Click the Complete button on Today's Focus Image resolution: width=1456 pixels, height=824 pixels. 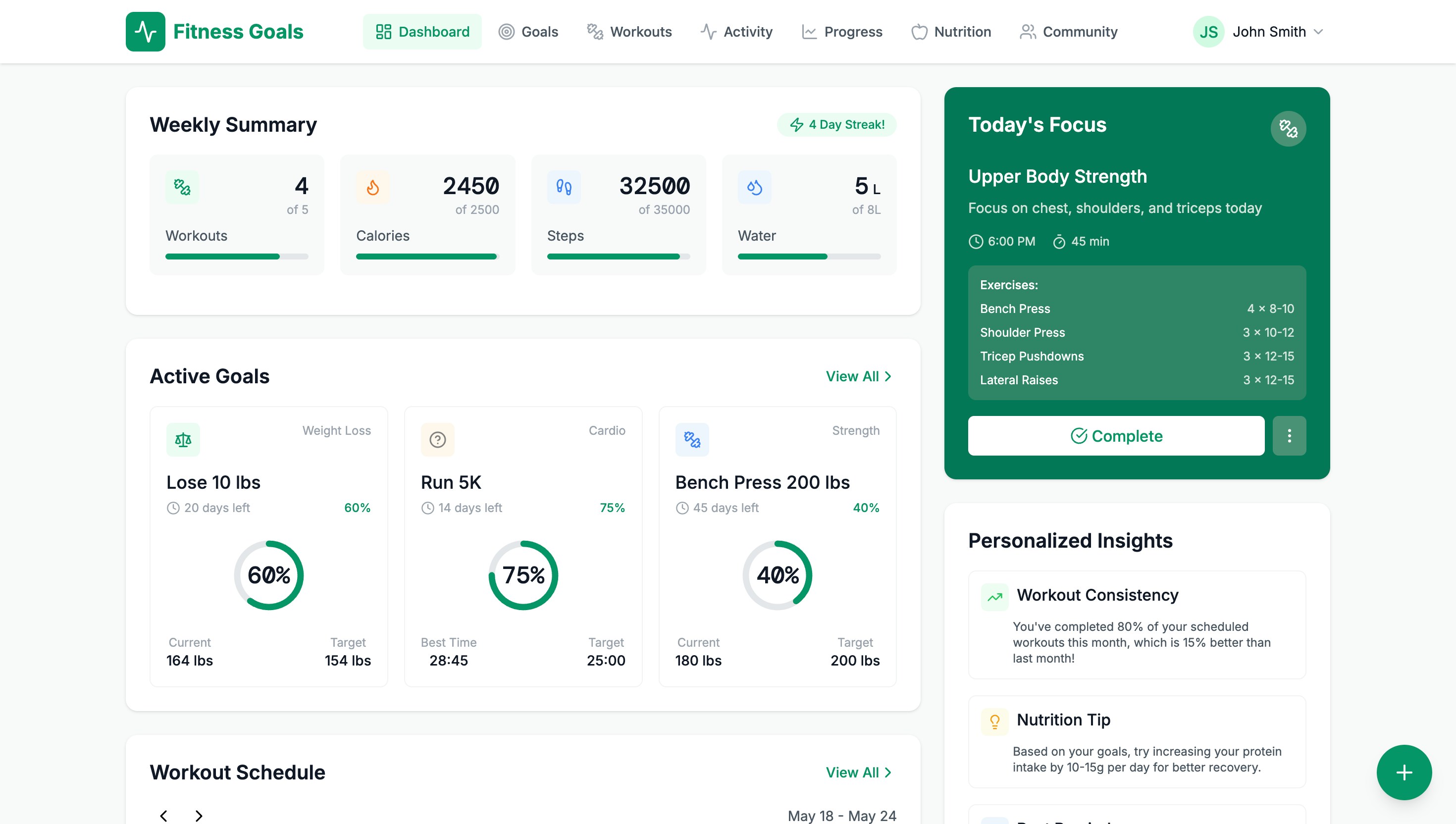pos(1115,435)
